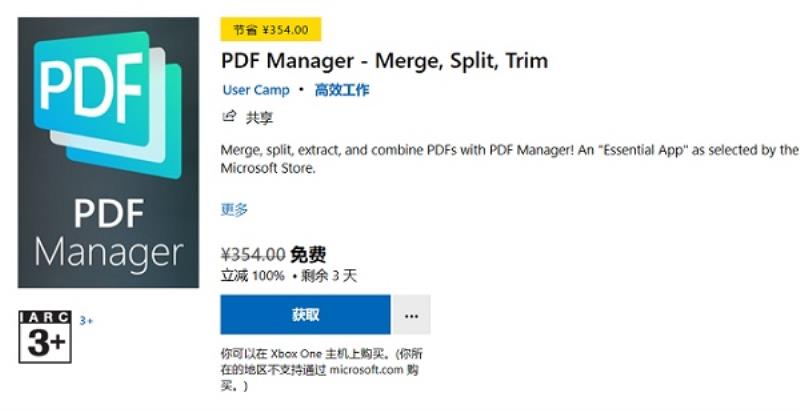Click the Merge, split, extract description paragraph
The width and height of the screenshot is (800, 412).
pos(509,159)
